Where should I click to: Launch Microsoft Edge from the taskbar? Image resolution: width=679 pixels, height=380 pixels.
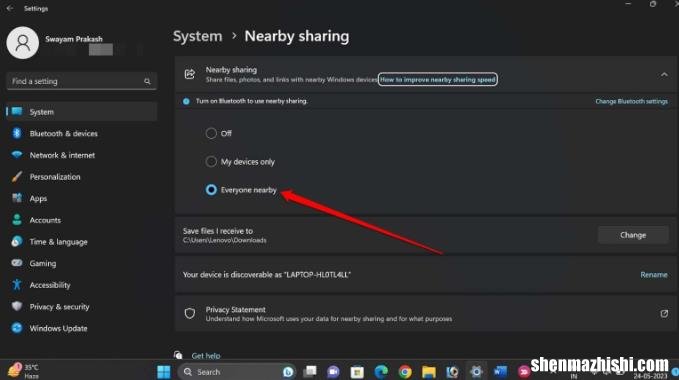[x=382, y=372]
